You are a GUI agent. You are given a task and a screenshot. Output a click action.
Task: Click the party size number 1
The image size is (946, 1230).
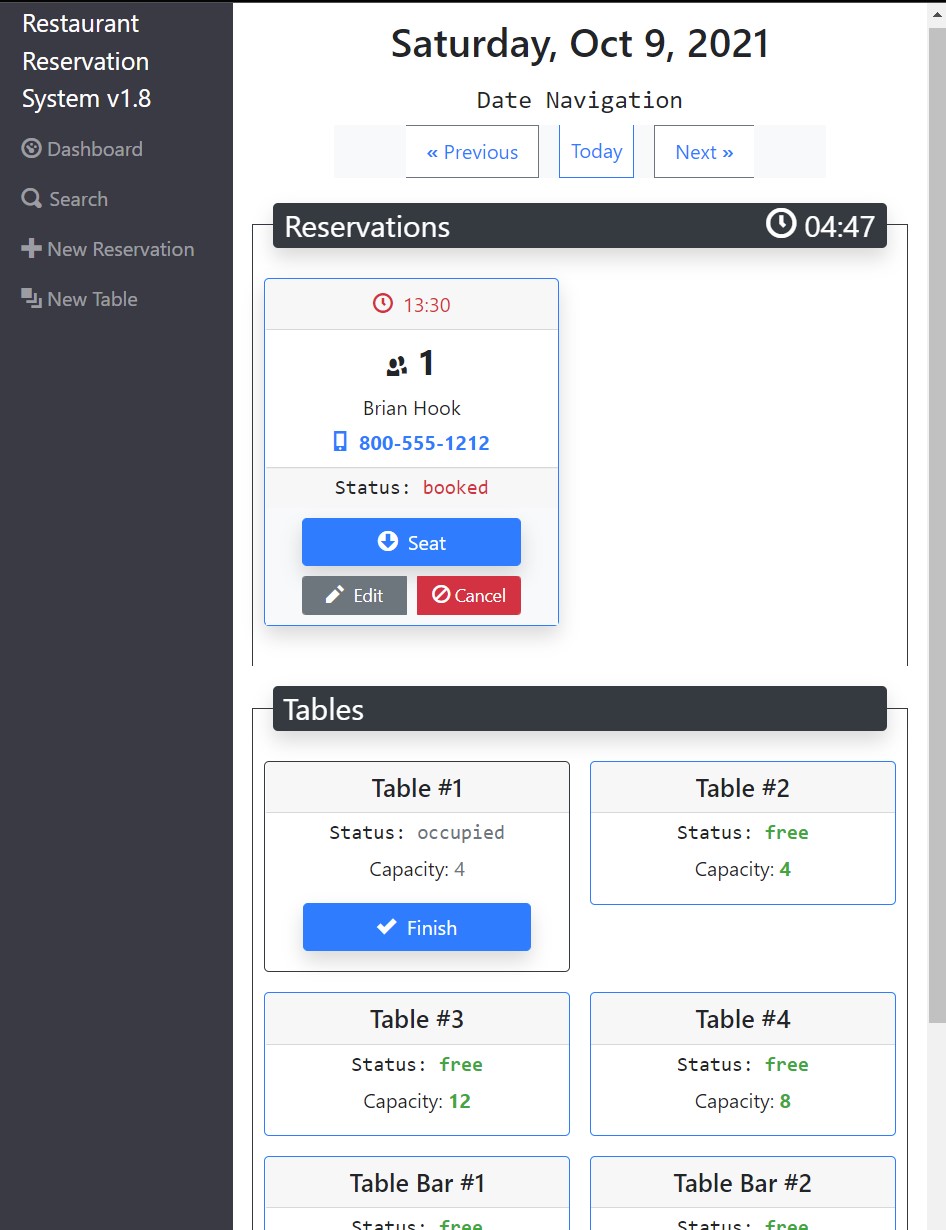(x=427, y=363)
